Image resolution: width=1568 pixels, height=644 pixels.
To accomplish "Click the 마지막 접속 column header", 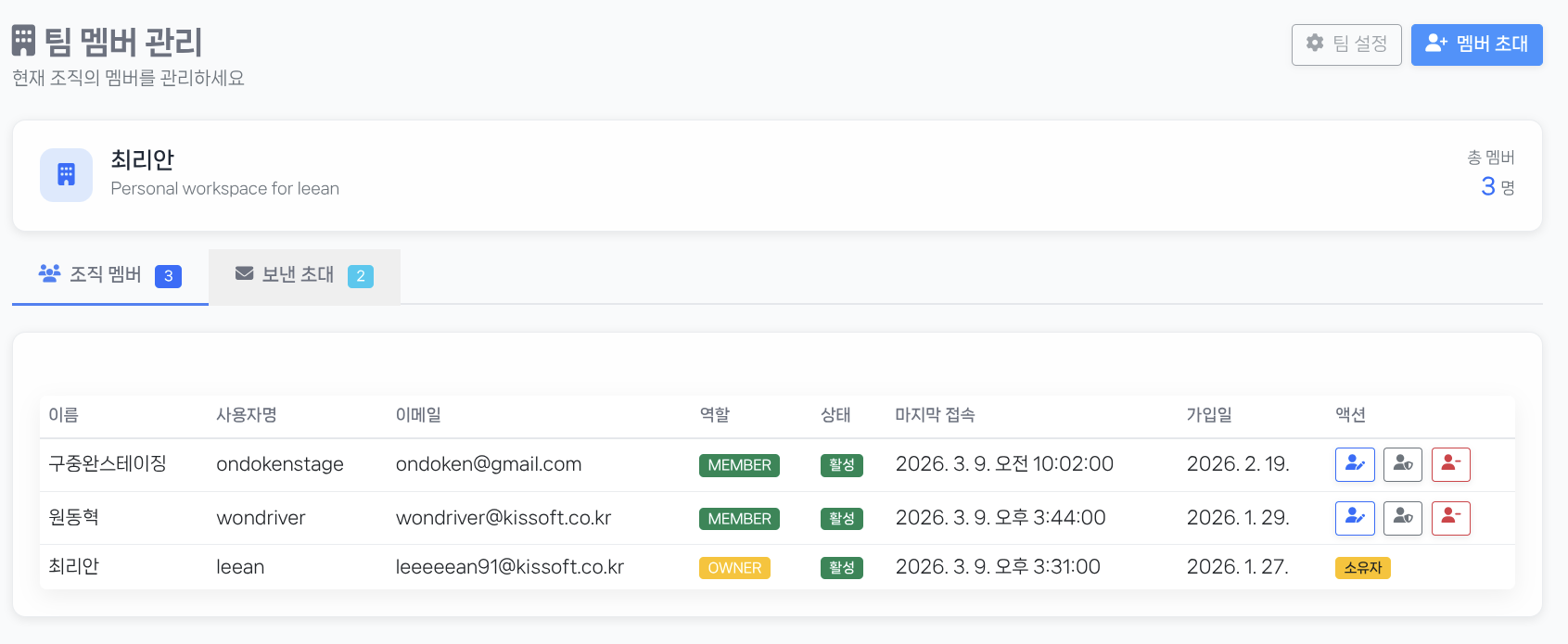I will (935, 415).
